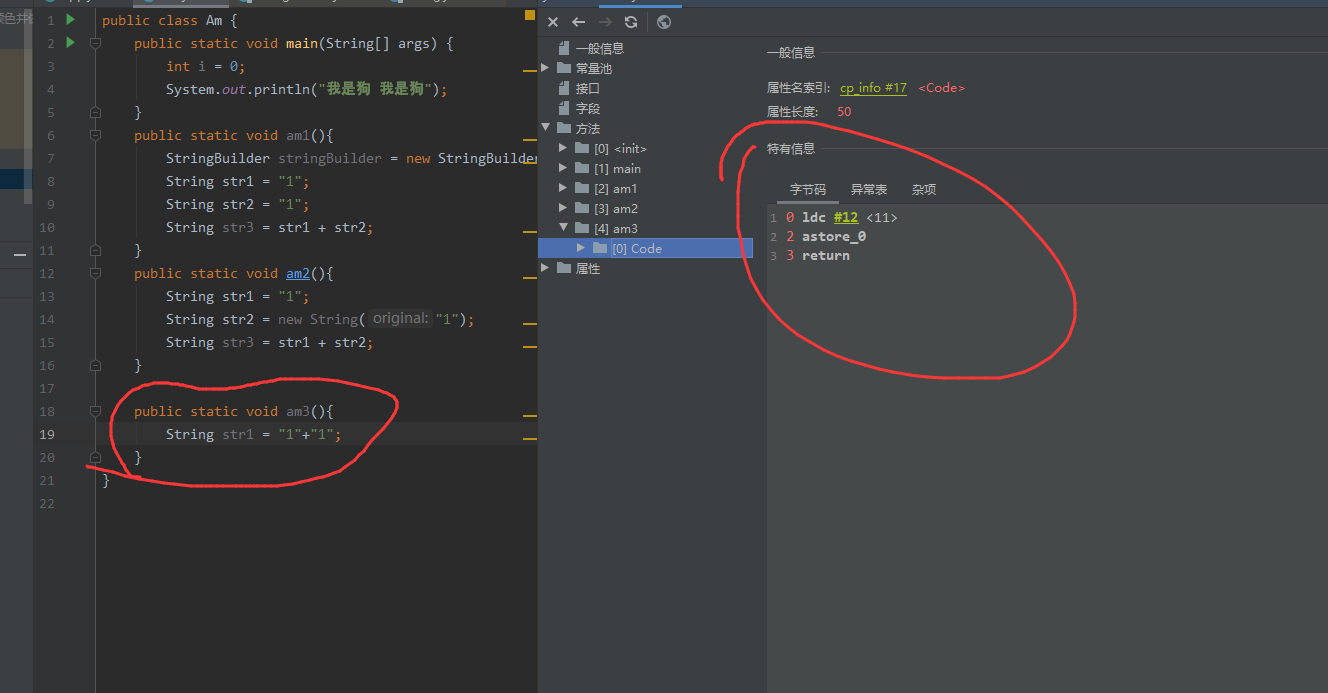Run main method using the gutter arrow at line 2
The image size is (1328, 693).
pyautogui.click(x=70, y=43)
